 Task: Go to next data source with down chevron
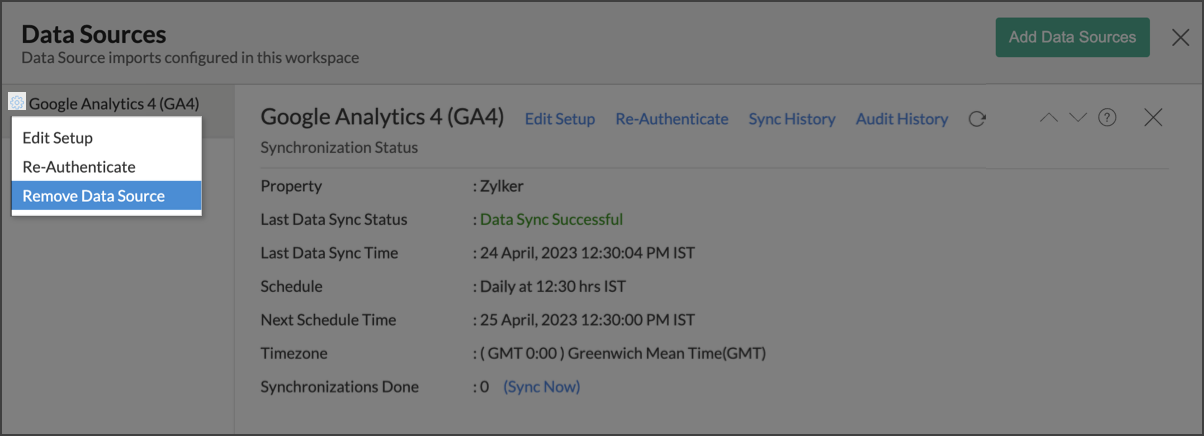pyautogui.click(x=1077, y=118)
